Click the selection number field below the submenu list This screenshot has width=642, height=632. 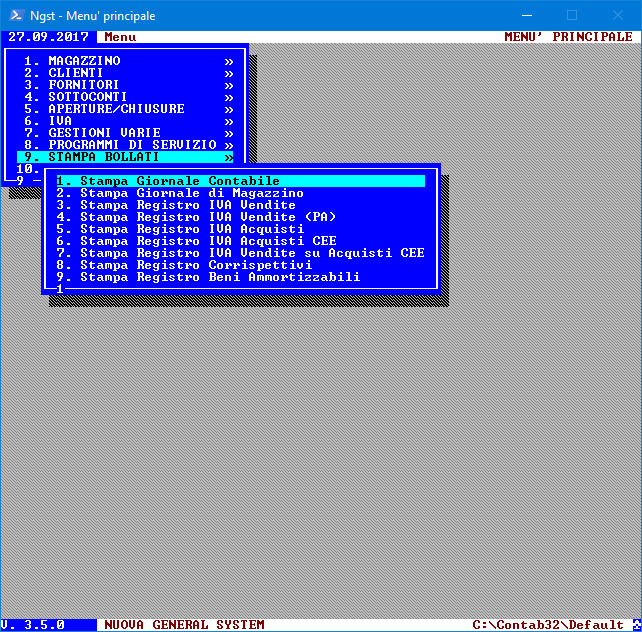click(61, 289)
